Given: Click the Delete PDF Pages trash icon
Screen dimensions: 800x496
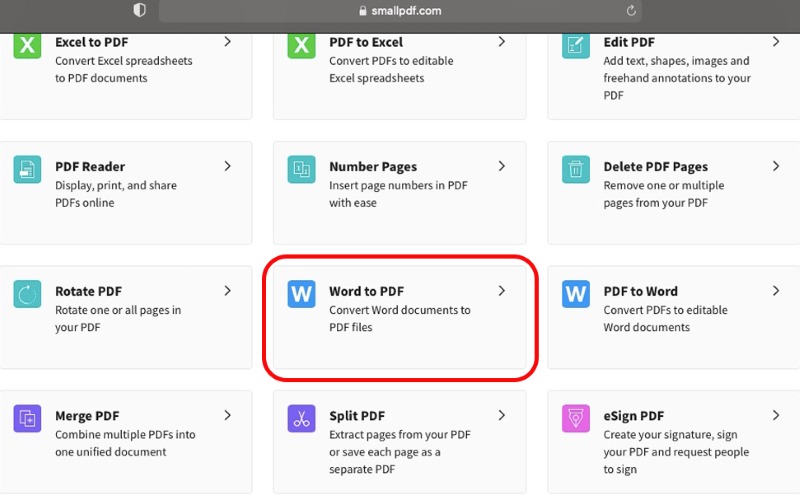Looking at the screenshot, I should tap(575, 169).
